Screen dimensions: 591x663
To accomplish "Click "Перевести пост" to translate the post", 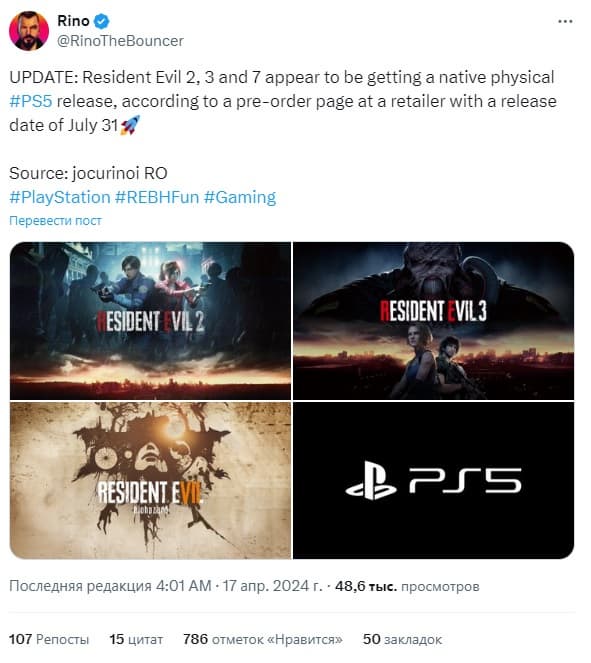I will [55, 221].
